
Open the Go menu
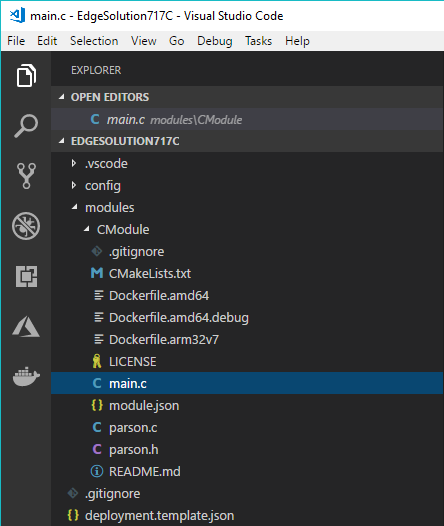point(176,41)
